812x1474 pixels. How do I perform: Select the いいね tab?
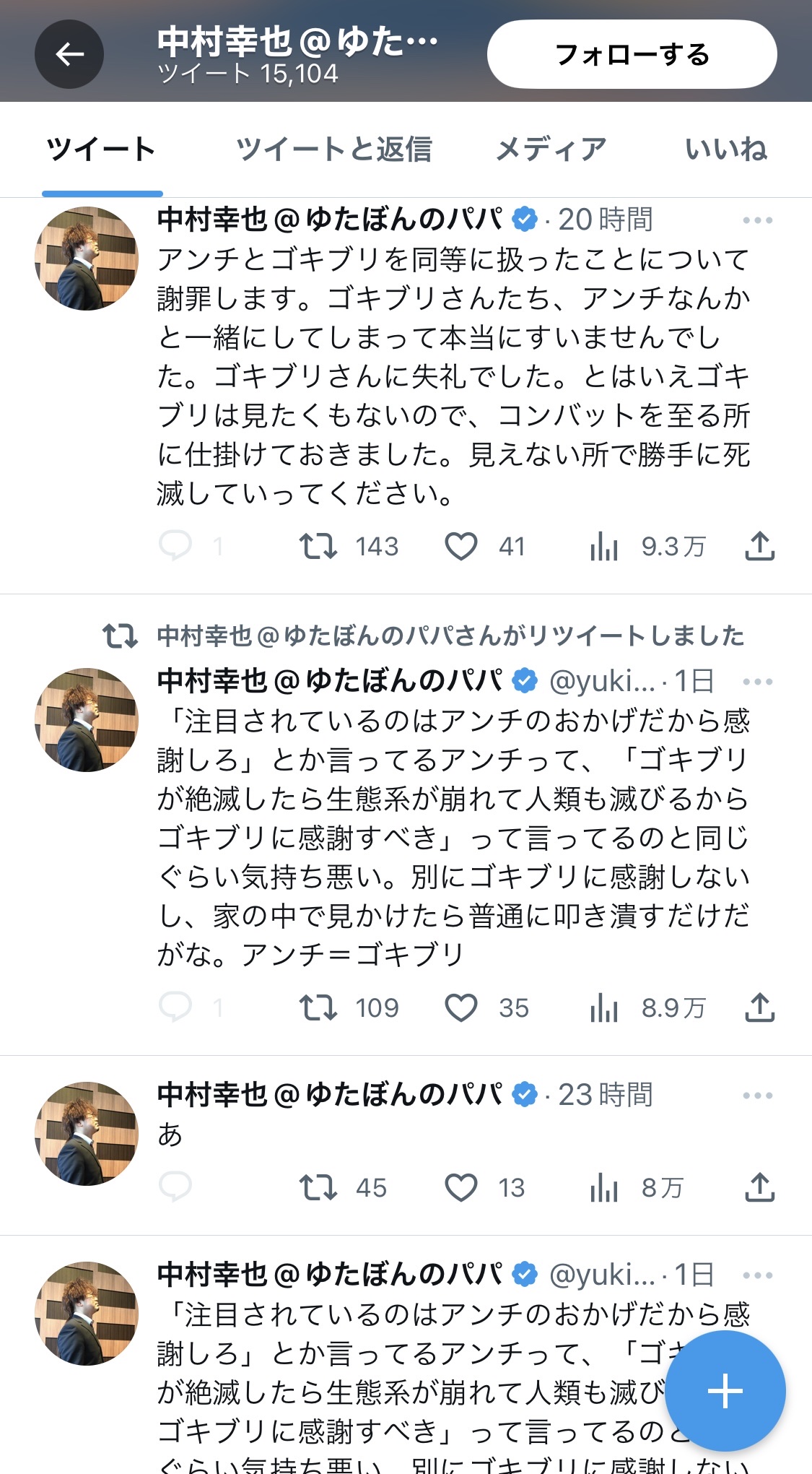click(725, 149)
